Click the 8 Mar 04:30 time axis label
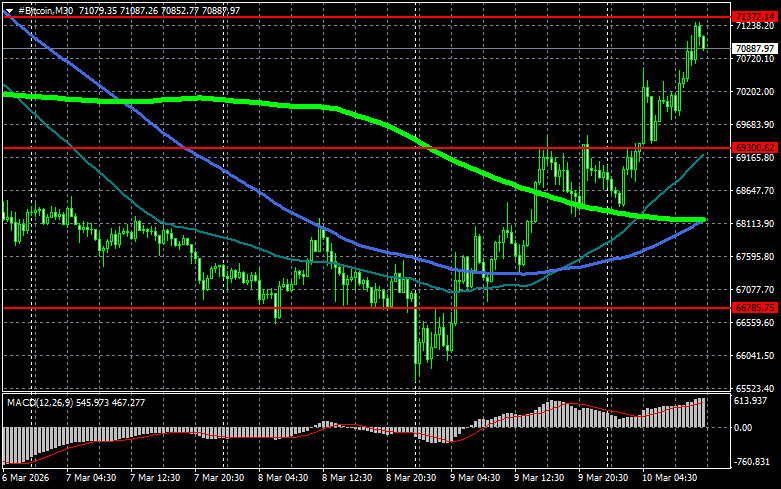 click(283, 478)
